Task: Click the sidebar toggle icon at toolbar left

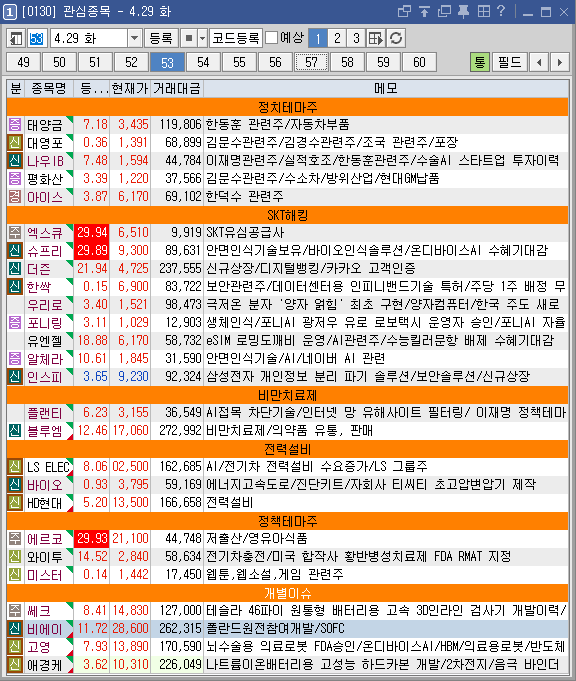Action: click(x=16, y=38)
